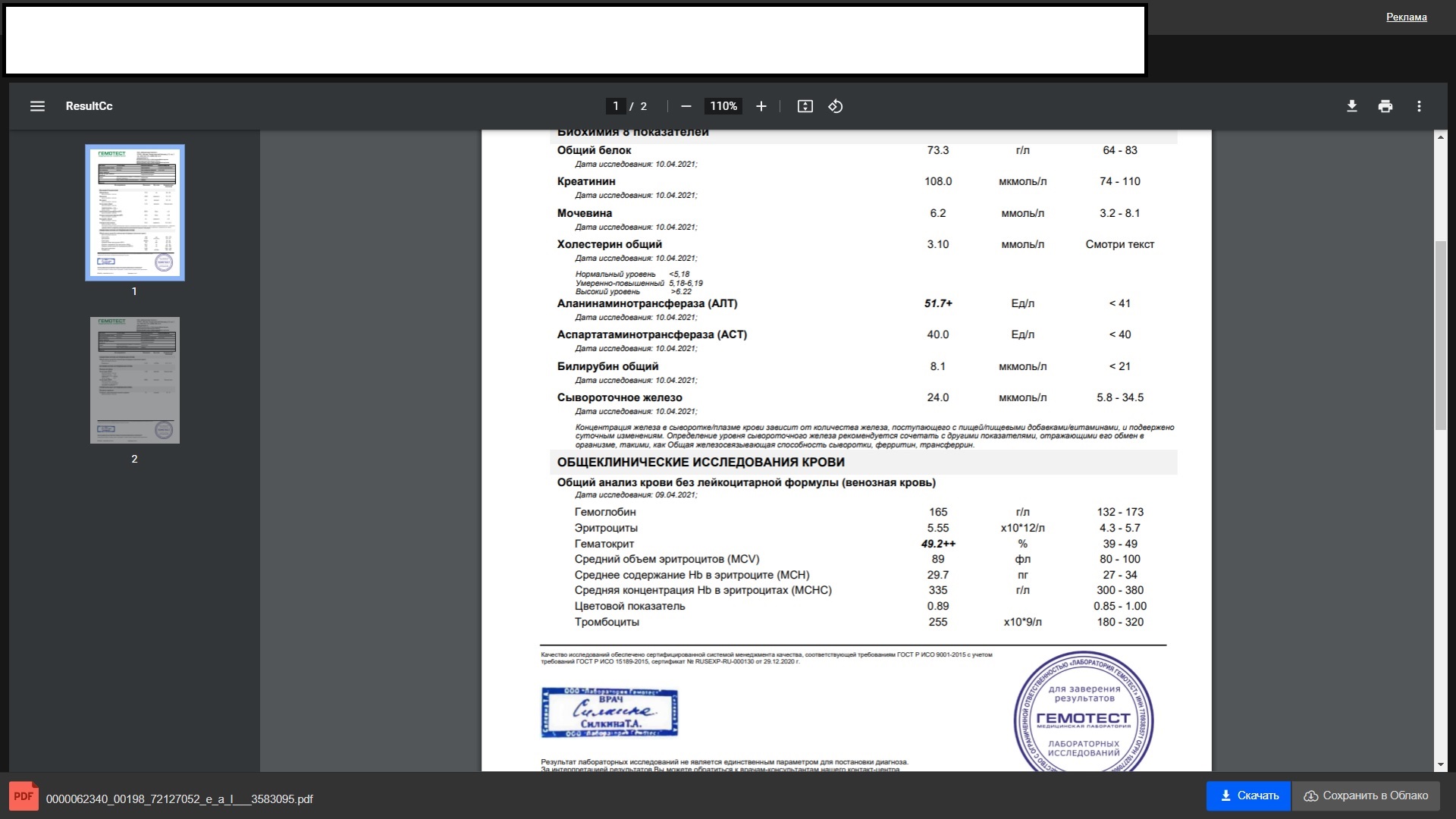
Task: Click the zoom out minus icon
Action: 686,106
